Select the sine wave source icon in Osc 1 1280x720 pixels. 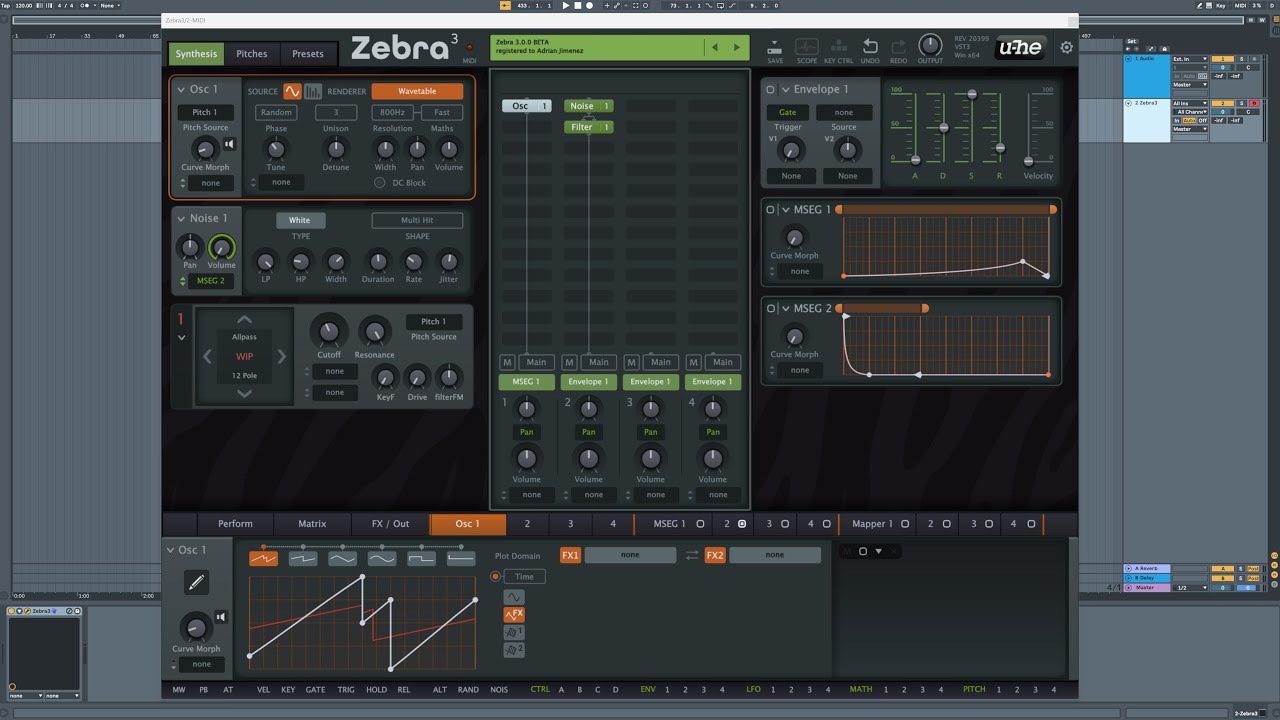click(292, 91)
